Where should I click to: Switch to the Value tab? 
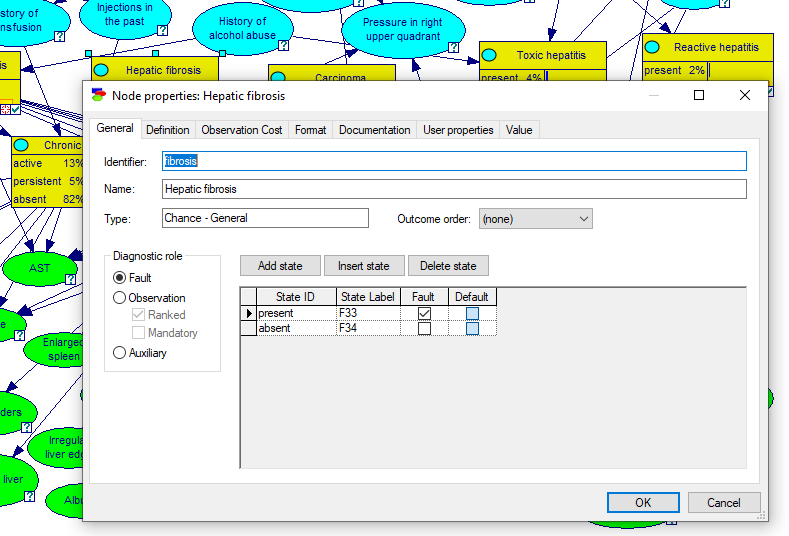519,130
